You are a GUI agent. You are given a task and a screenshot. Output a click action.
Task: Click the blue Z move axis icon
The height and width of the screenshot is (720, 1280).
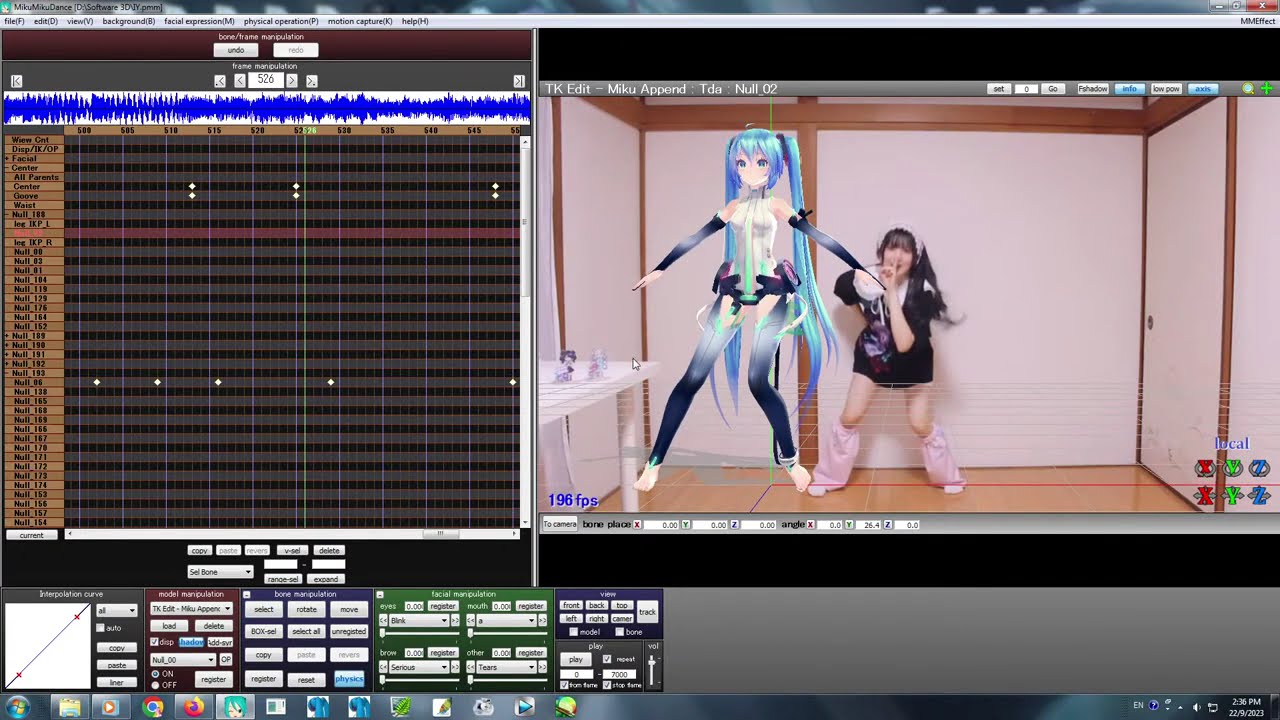pyautogui.click(x=1259, y=495)
